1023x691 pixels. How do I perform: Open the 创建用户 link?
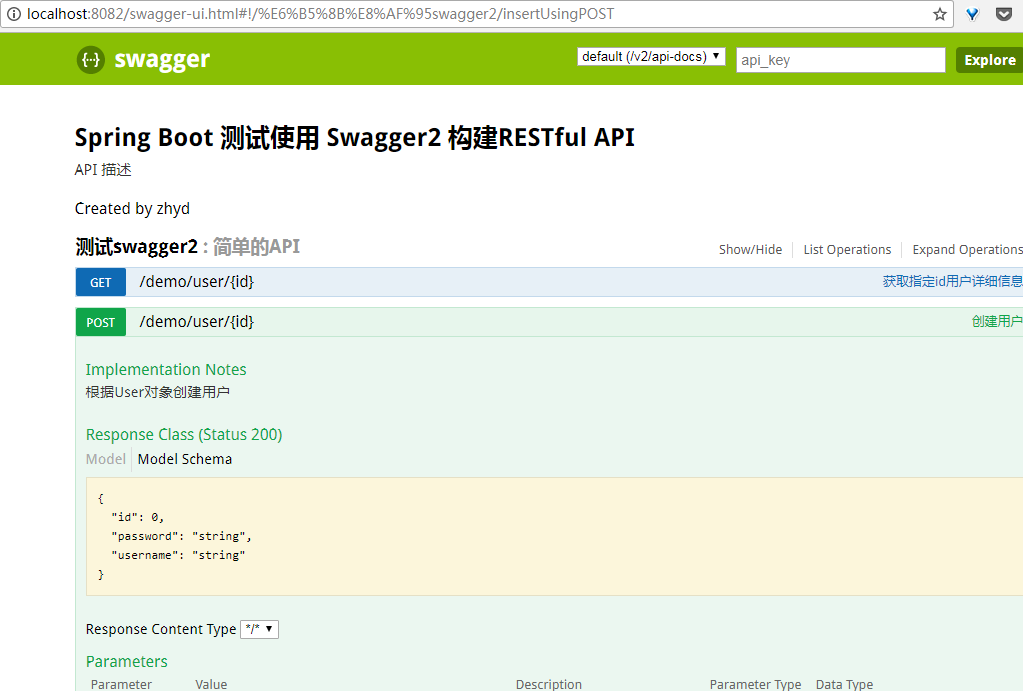point(997,320)
